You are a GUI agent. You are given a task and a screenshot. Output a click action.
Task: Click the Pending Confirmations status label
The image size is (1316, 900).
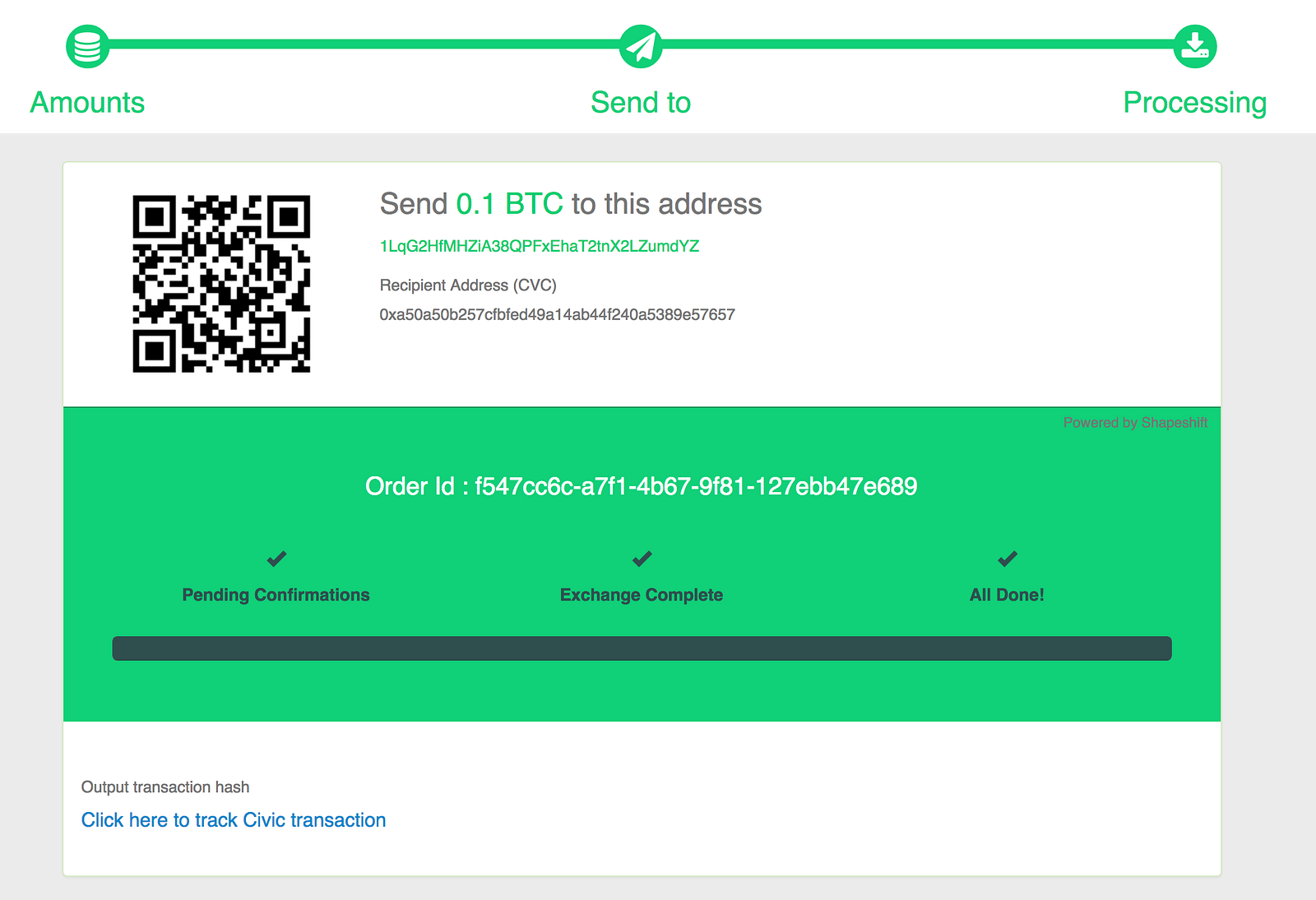(x=276, y=595)
